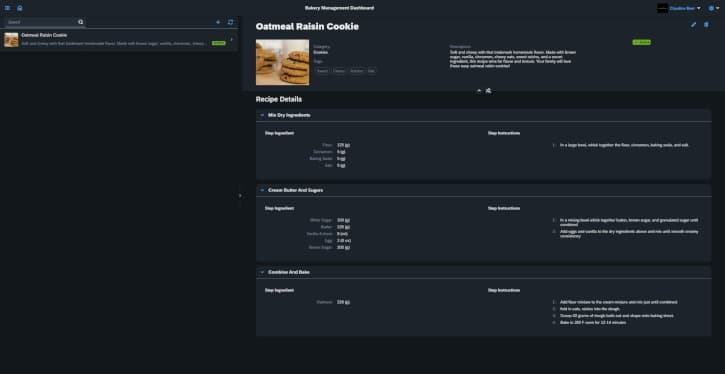Collapse the Mix Dry Ingredients section
Screen dimensions: 725x374
coord(262,115)
